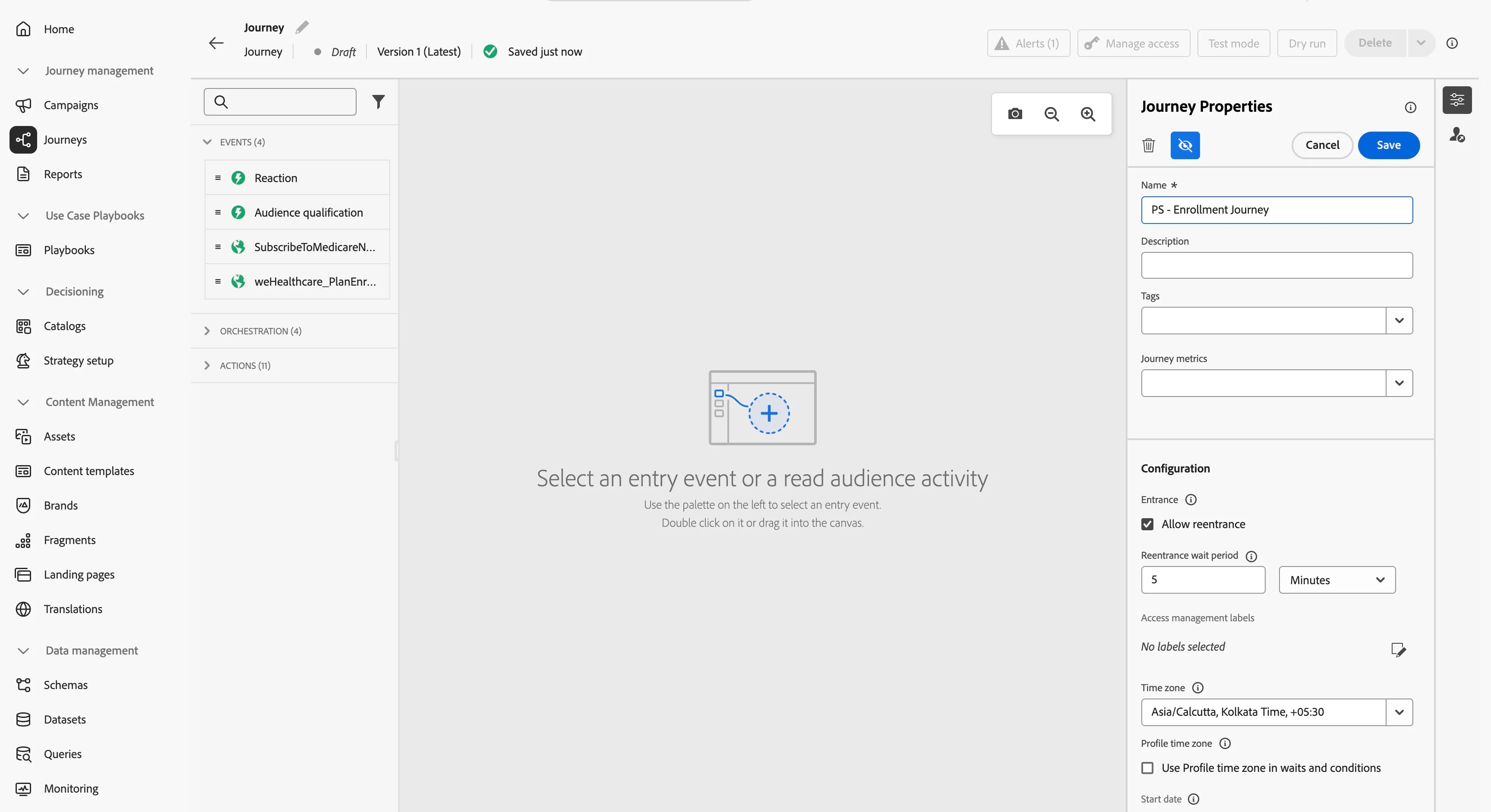Click the back arrow beside Journey title
The image size is (1491, 812).
point(216,43)
